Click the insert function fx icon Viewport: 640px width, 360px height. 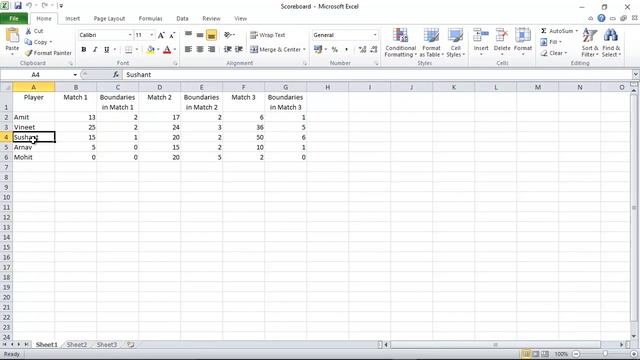[116, 75]
